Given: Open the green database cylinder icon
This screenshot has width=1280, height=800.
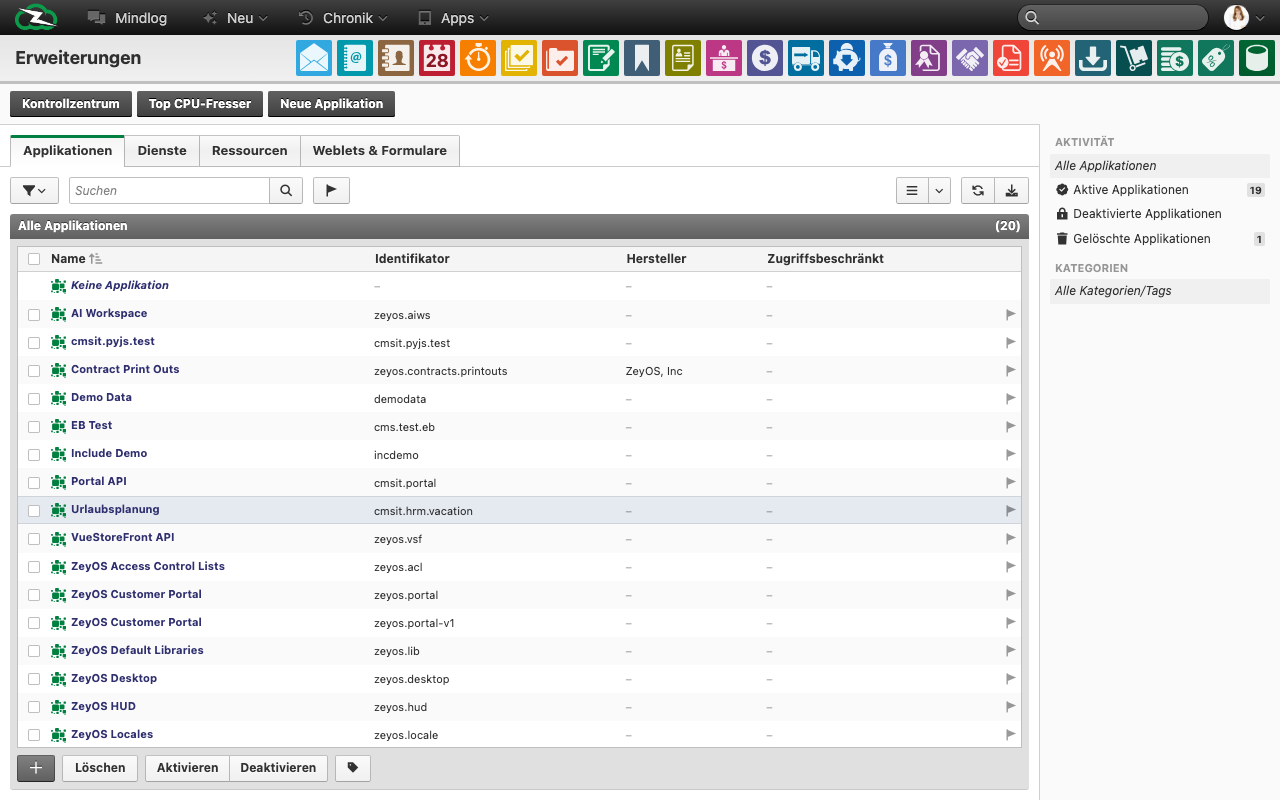Looking at the screenshot, I should point(1257,58).
